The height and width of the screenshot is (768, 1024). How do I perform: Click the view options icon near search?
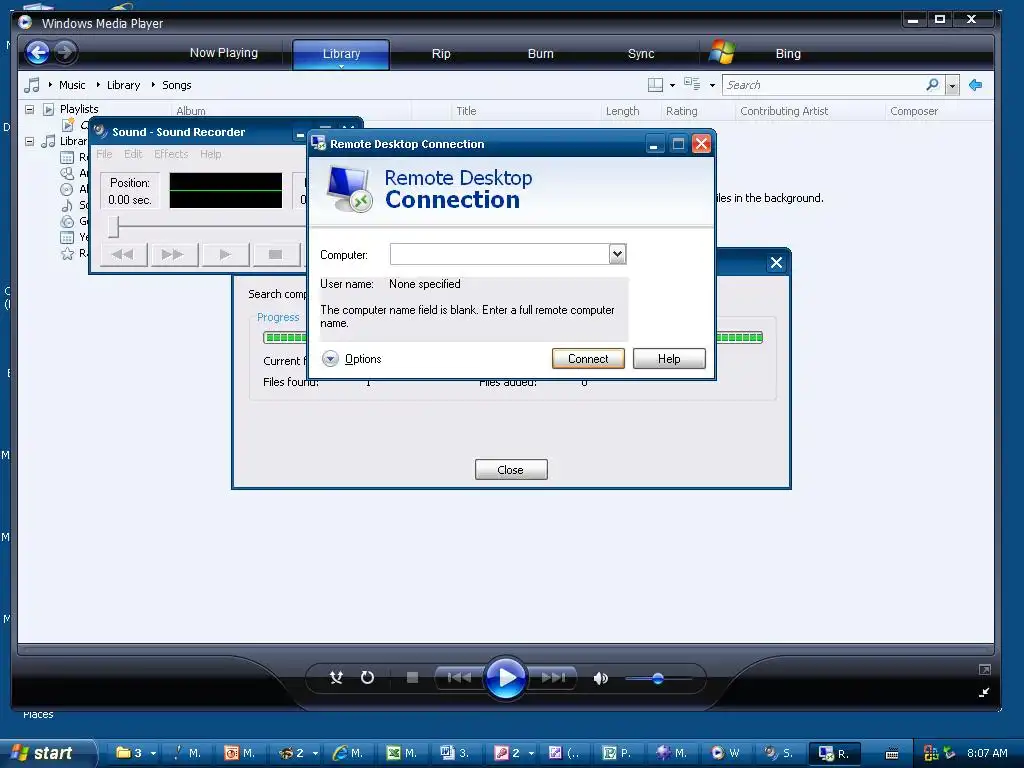tap(692, 84)
